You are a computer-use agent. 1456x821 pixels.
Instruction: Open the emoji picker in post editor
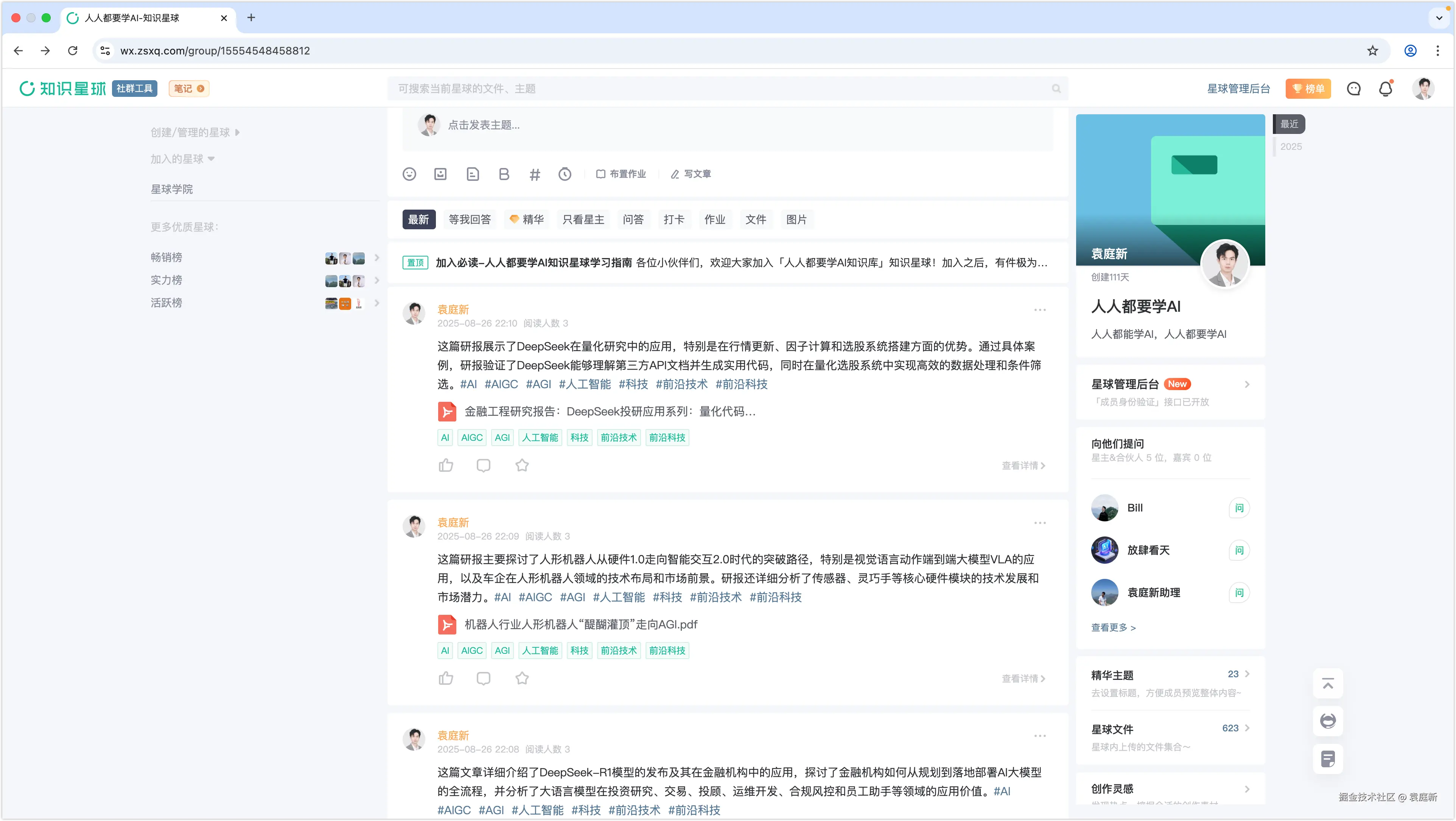(x=409, y=174)
